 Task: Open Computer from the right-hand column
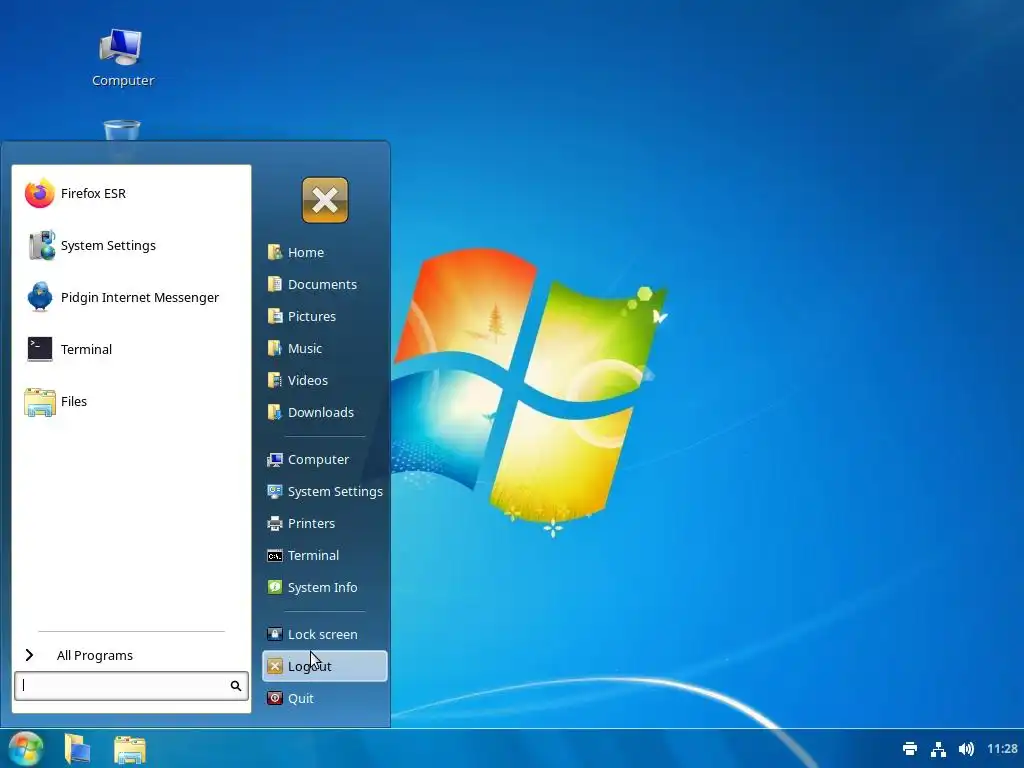click(325, 459)
